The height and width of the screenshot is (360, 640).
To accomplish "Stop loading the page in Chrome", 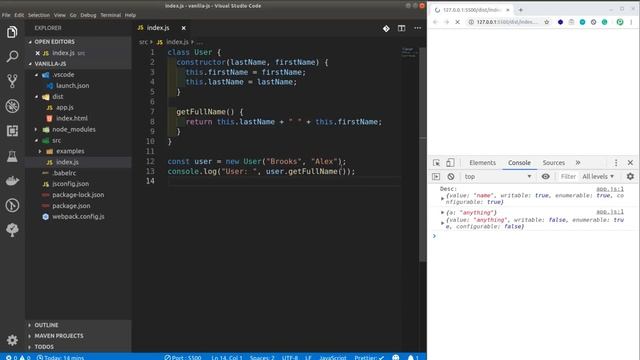I will tap(458, 22).
